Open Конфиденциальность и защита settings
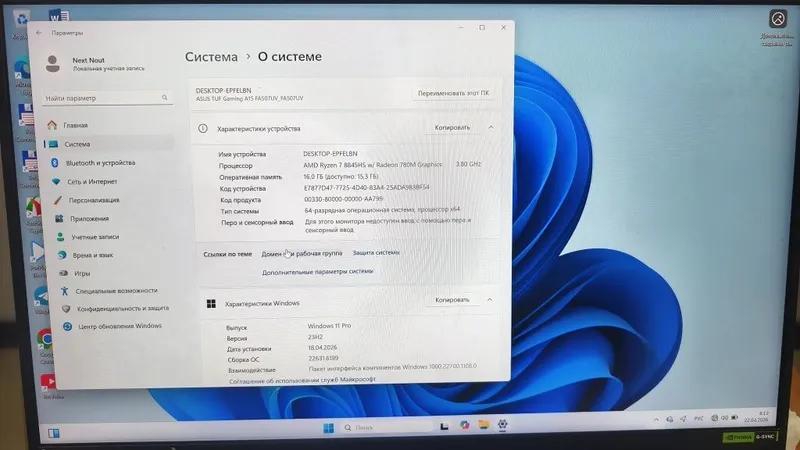 coord(122,309)
